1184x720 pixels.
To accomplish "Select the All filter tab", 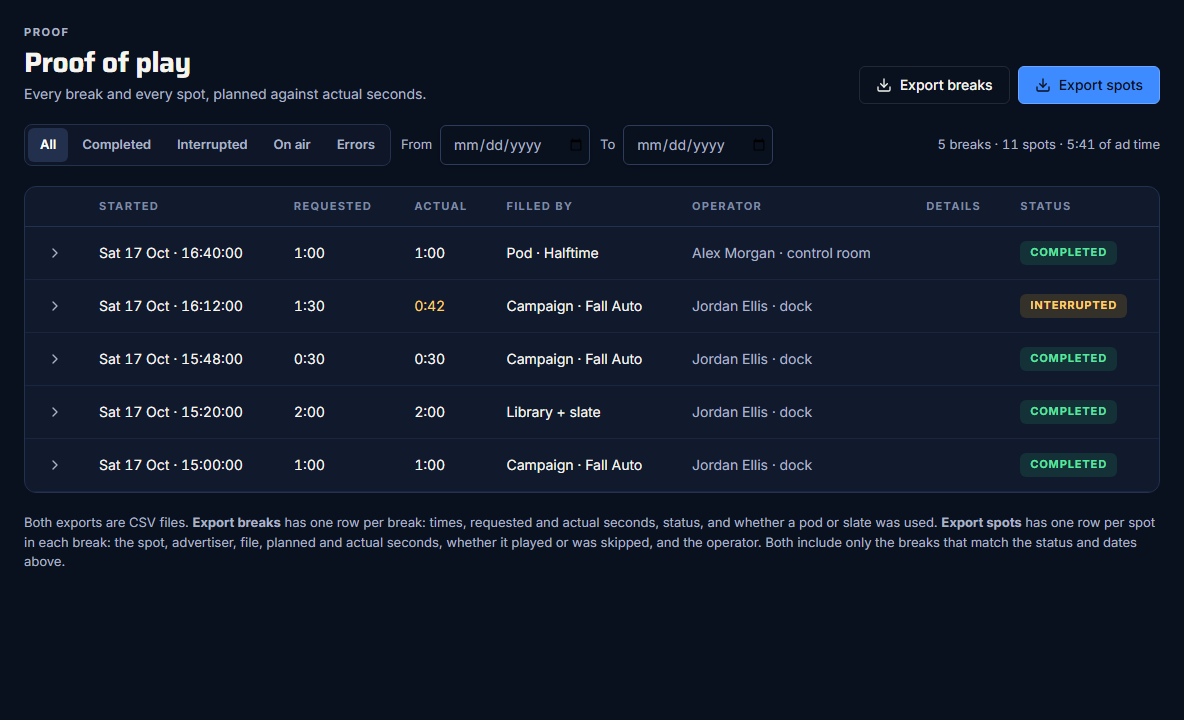I will point(48,145).
